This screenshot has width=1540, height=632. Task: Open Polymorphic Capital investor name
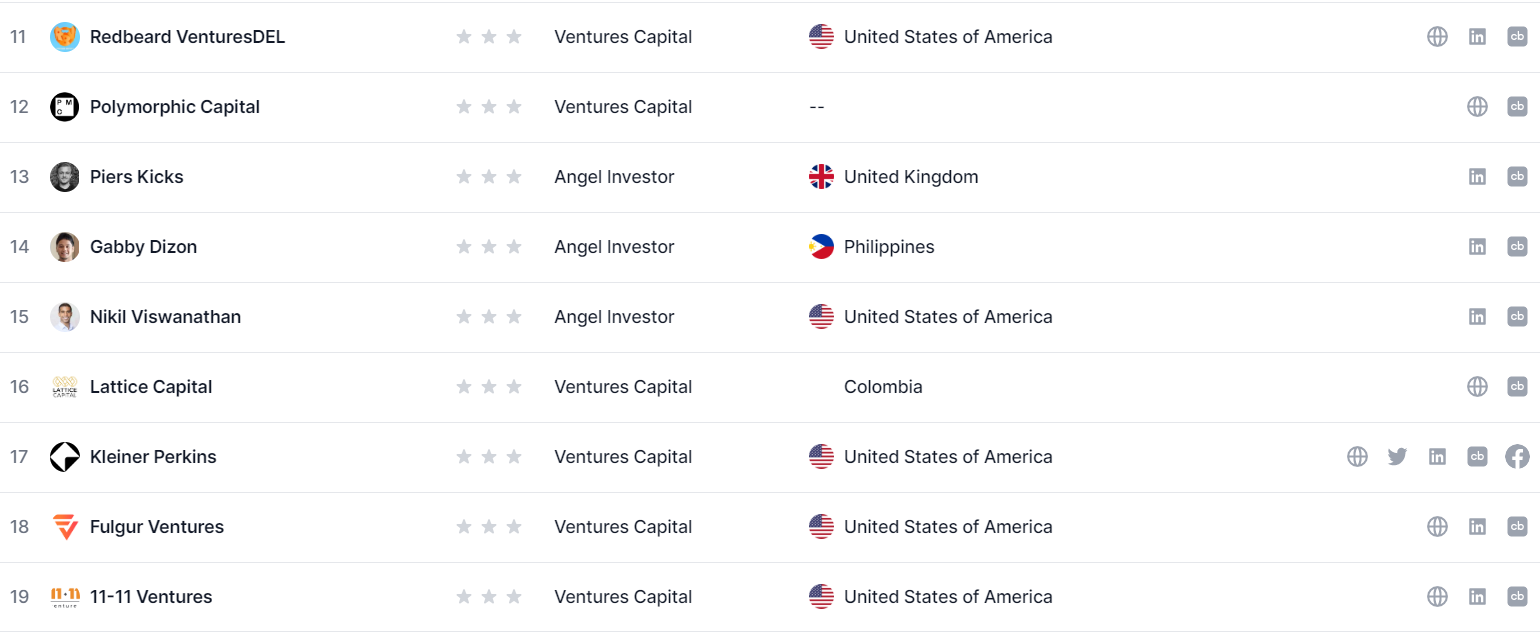coord(175,107)
